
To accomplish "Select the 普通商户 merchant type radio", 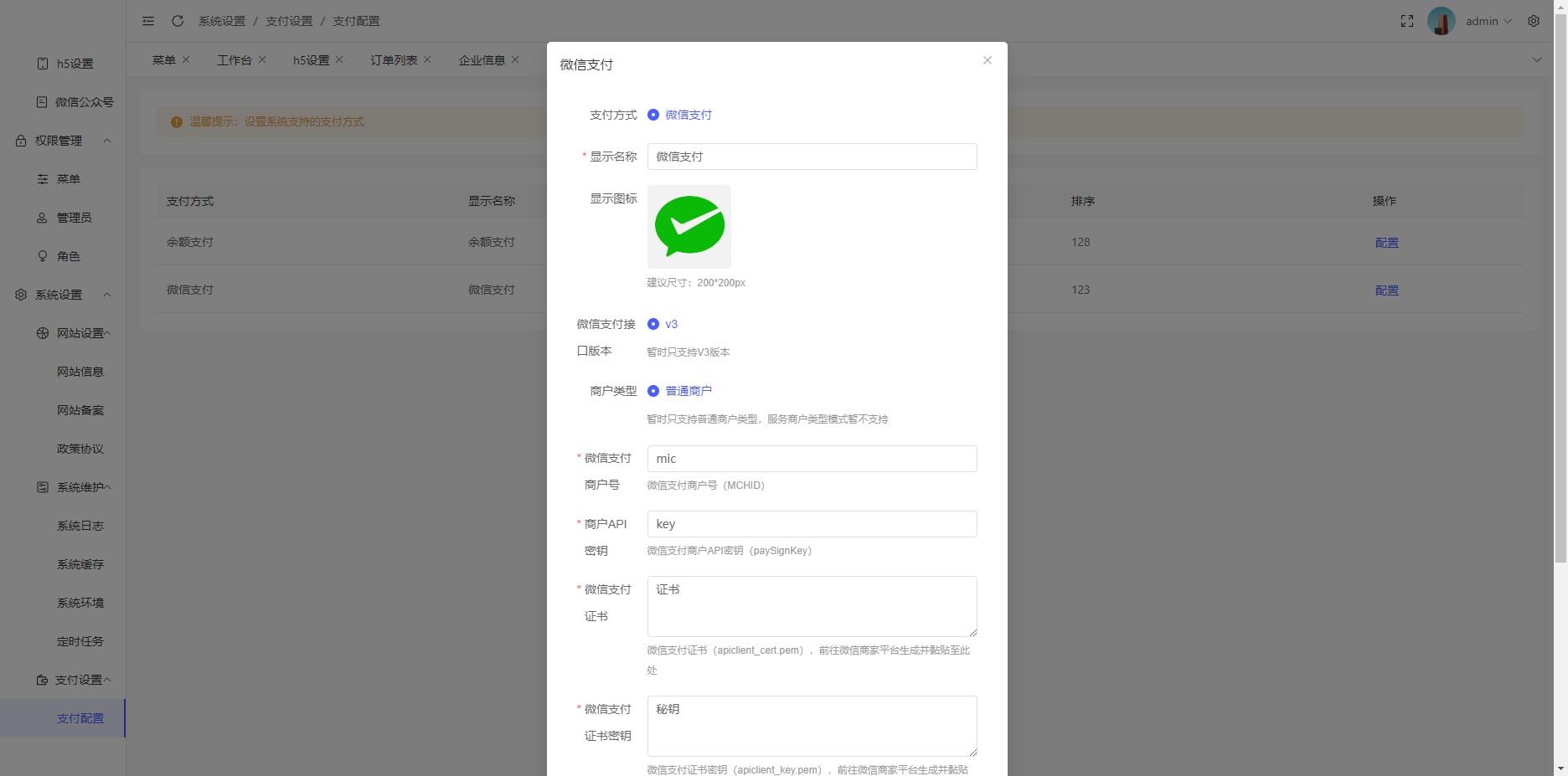I will pos(653,391).
